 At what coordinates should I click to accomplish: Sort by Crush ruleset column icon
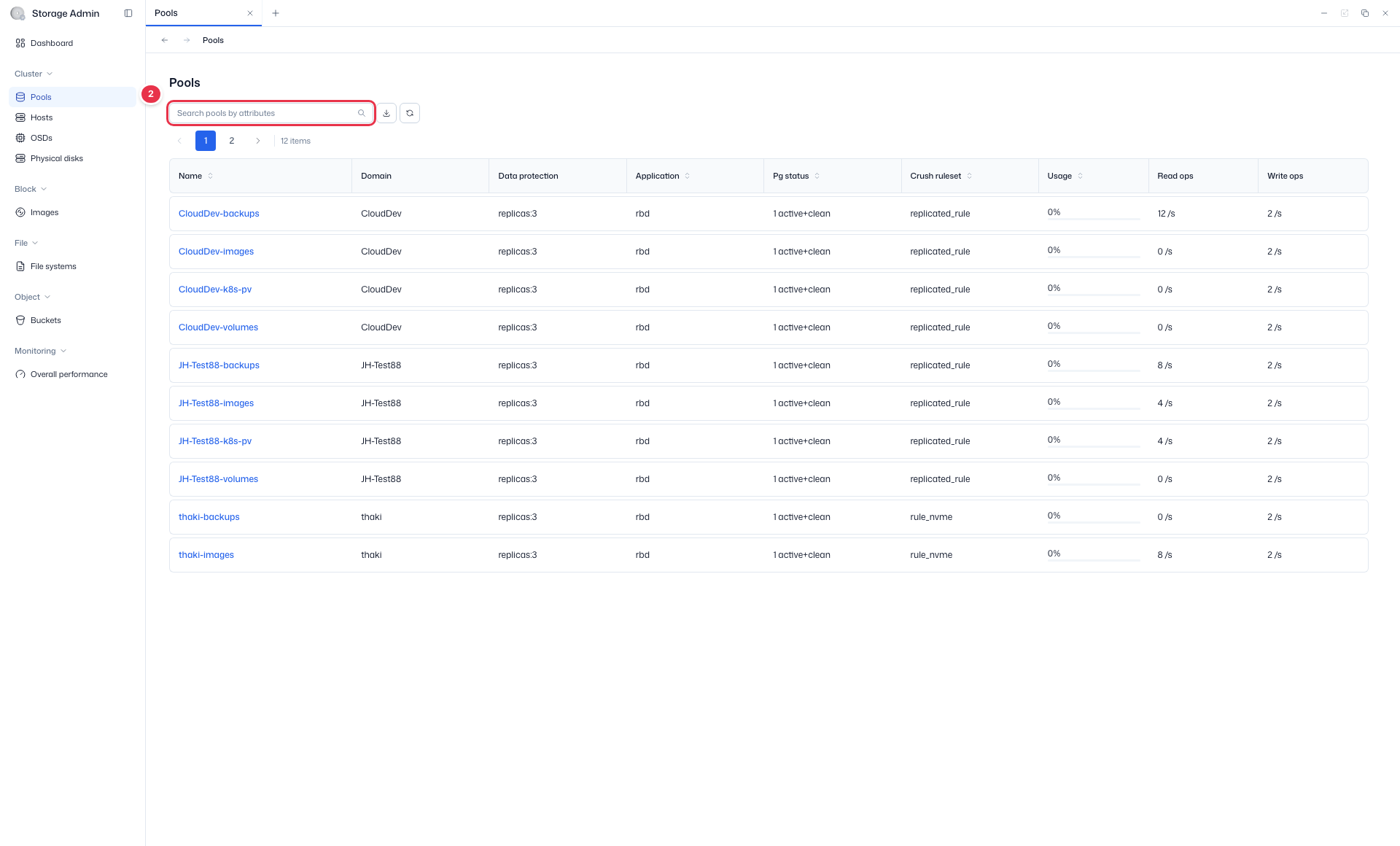point(969,176)
